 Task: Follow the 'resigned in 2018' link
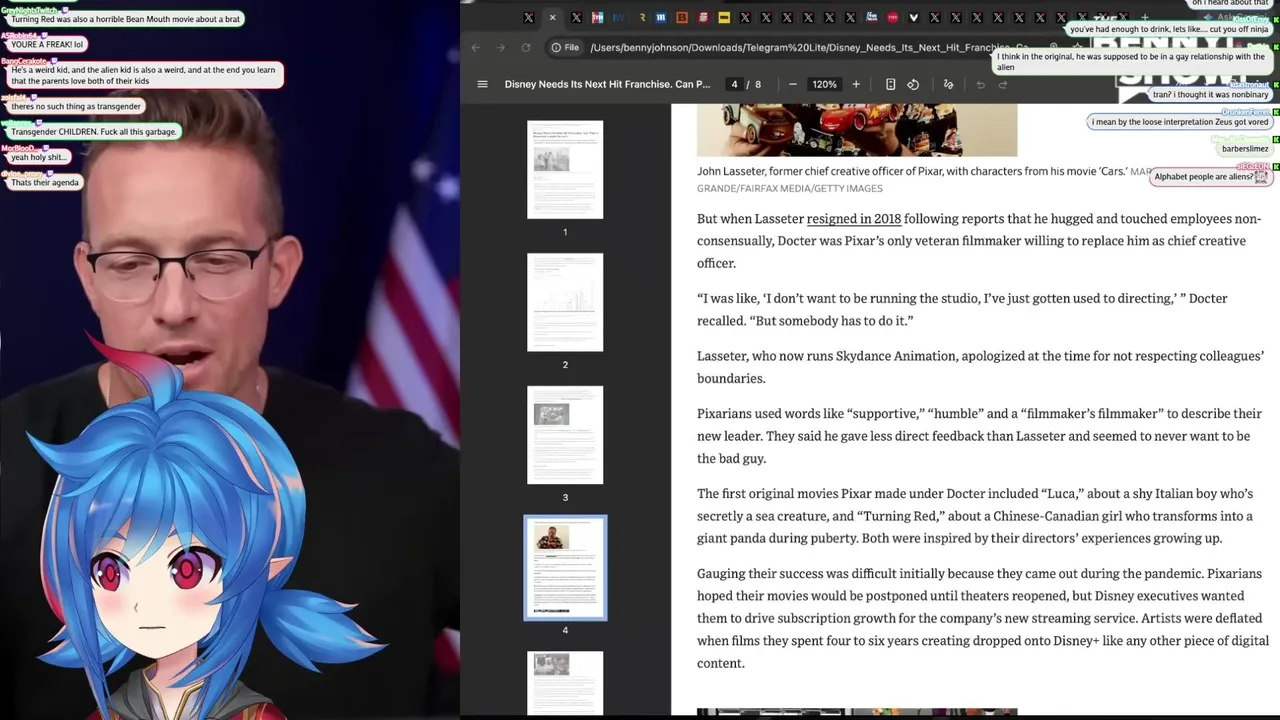click(x=854, y=218)
